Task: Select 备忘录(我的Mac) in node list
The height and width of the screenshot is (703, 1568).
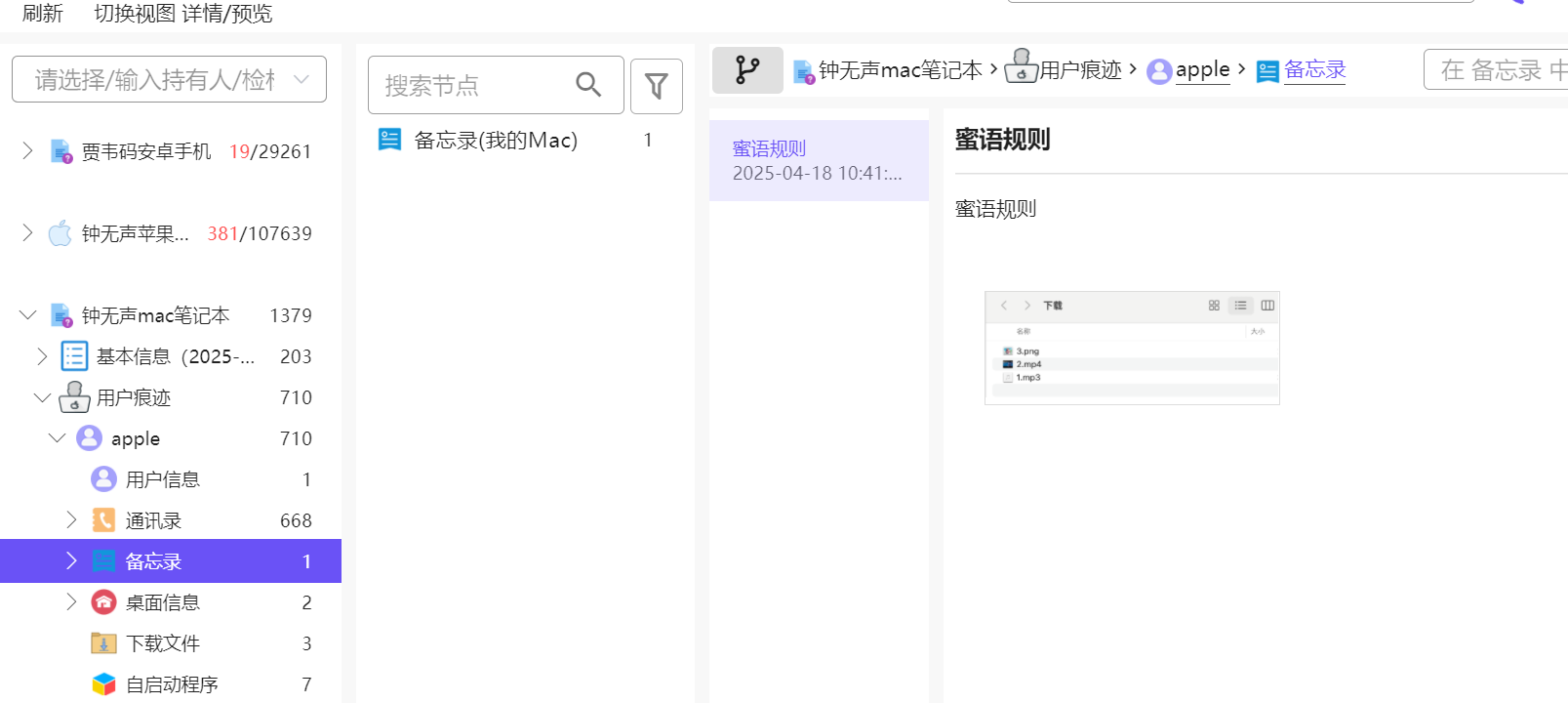Action: tap(495, 141)
